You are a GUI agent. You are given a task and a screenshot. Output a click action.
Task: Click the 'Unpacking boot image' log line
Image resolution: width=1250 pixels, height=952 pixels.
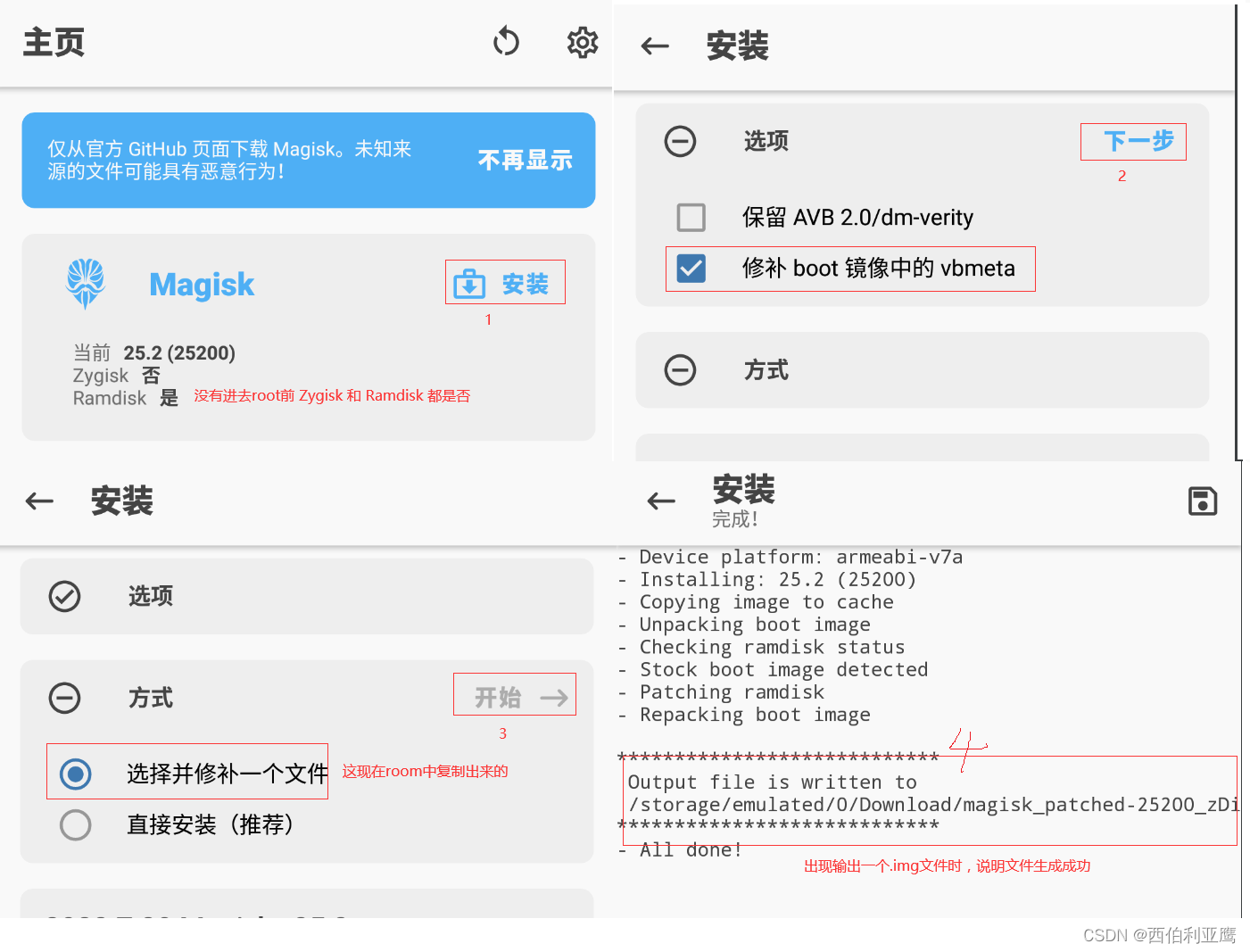pos(744,625)
